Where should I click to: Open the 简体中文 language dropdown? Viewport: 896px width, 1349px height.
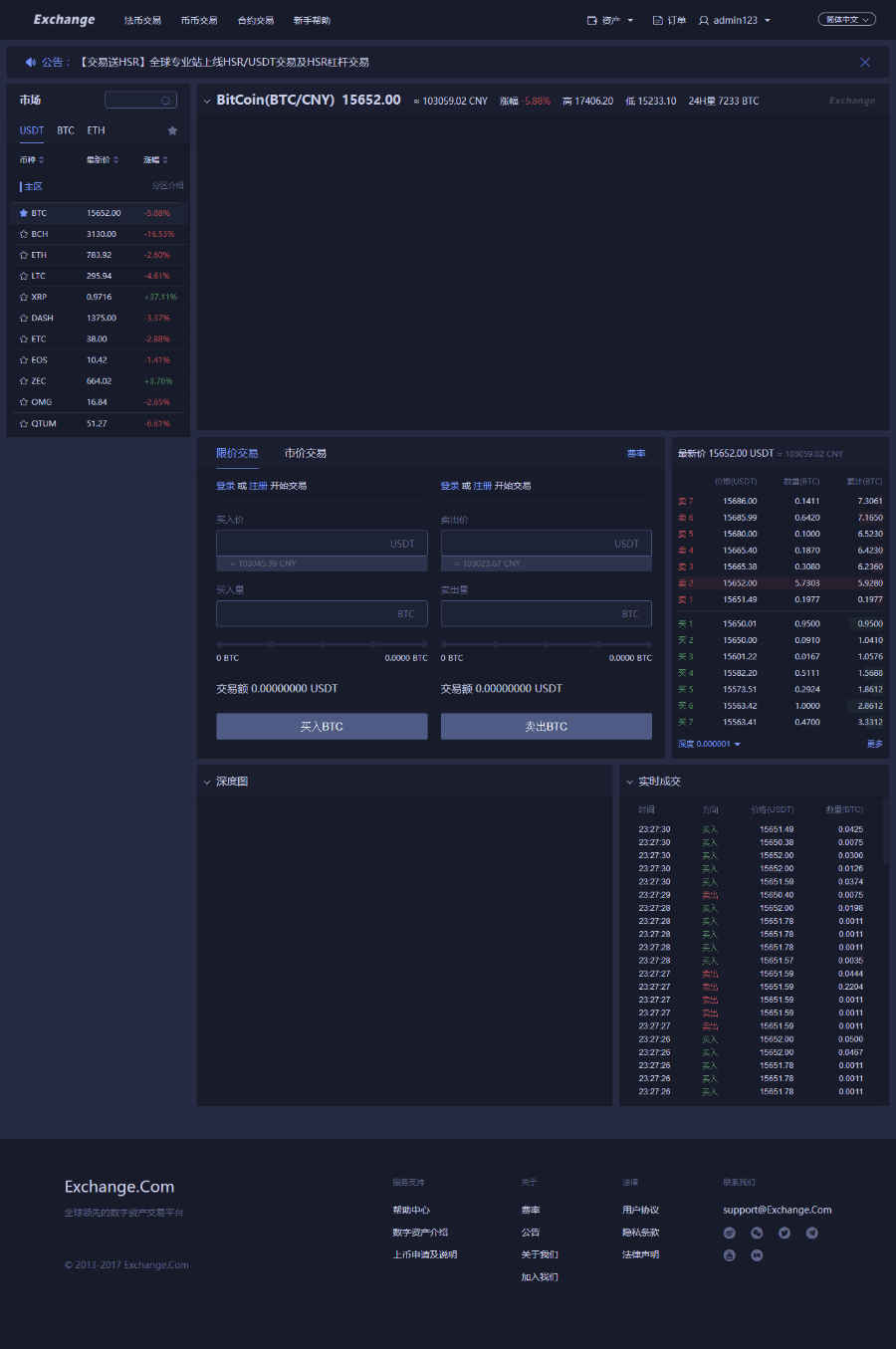click(846, 20)
